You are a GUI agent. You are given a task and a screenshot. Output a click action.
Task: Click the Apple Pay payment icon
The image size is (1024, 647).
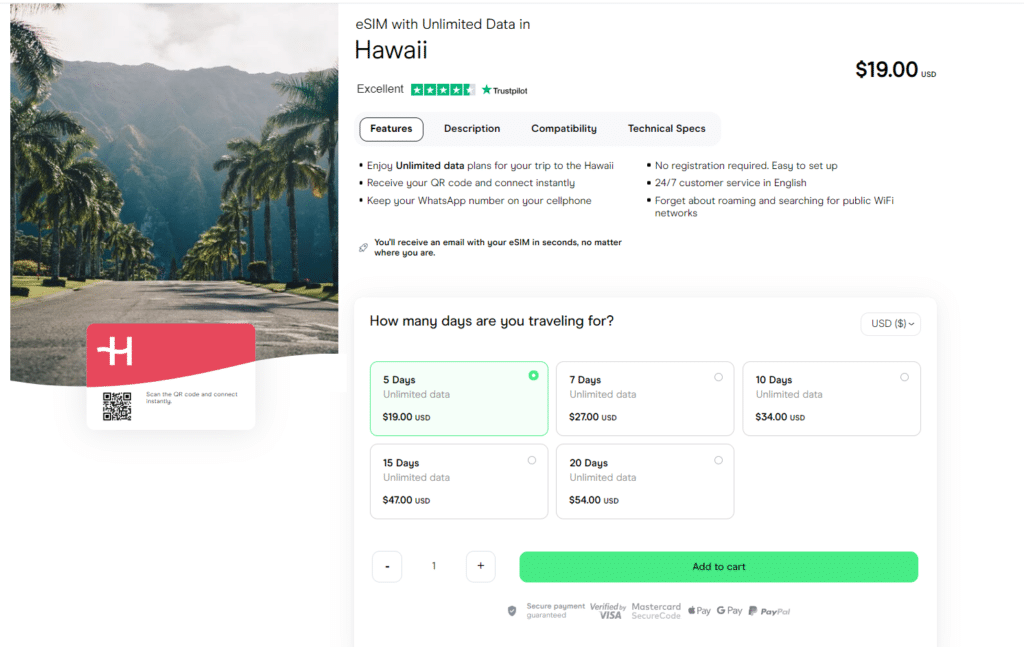[x=698, y=609]
